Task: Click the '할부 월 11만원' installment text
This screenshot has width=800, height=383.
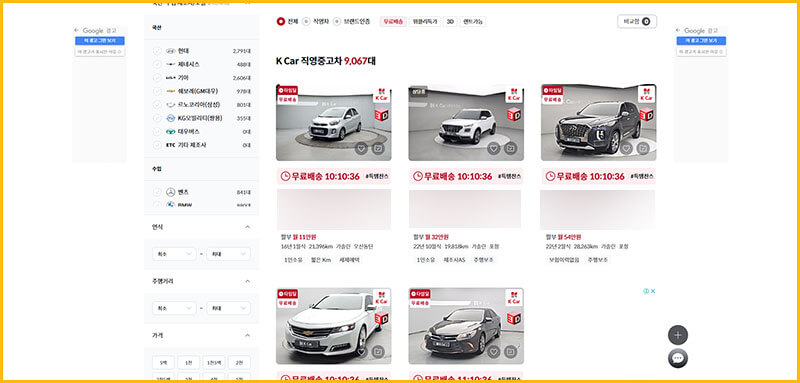Action: (298, 237)
